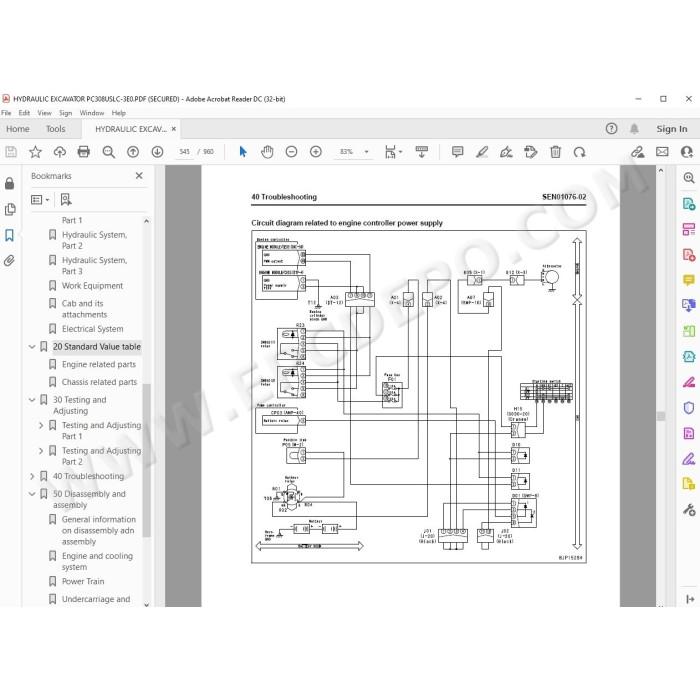Go to previous page arrow
Screen dimensions: 700x700
(x=133, y=152)
